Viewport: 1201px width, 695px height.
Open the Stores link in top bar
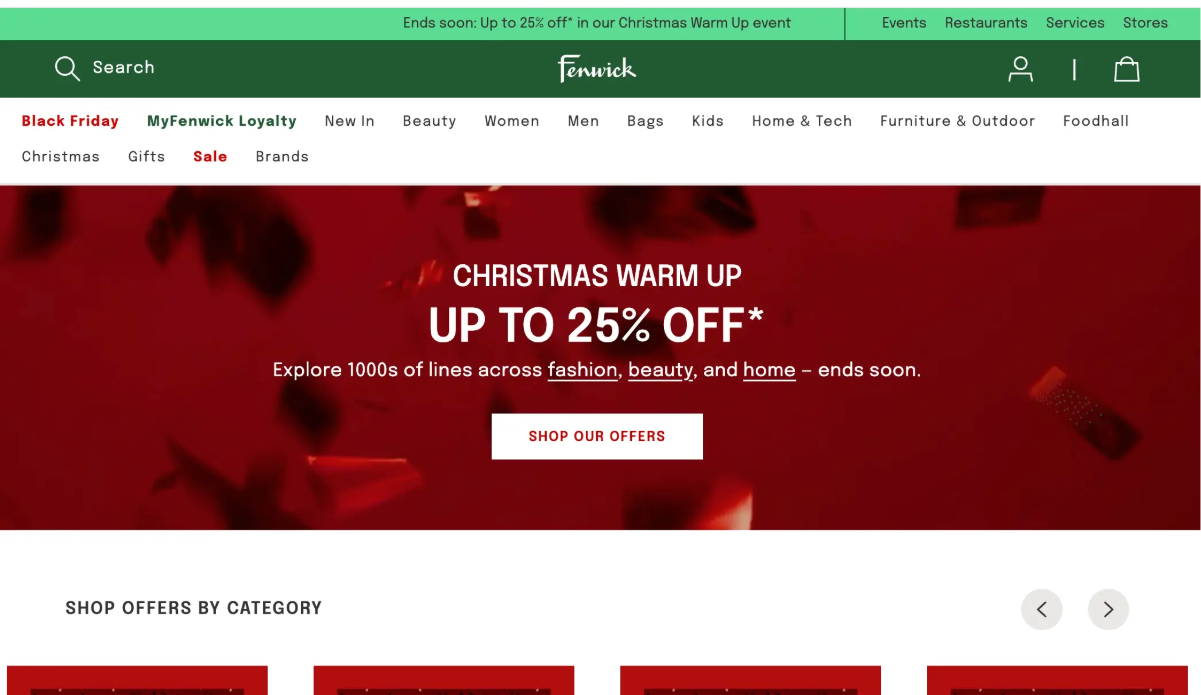tap(1145, 23)
